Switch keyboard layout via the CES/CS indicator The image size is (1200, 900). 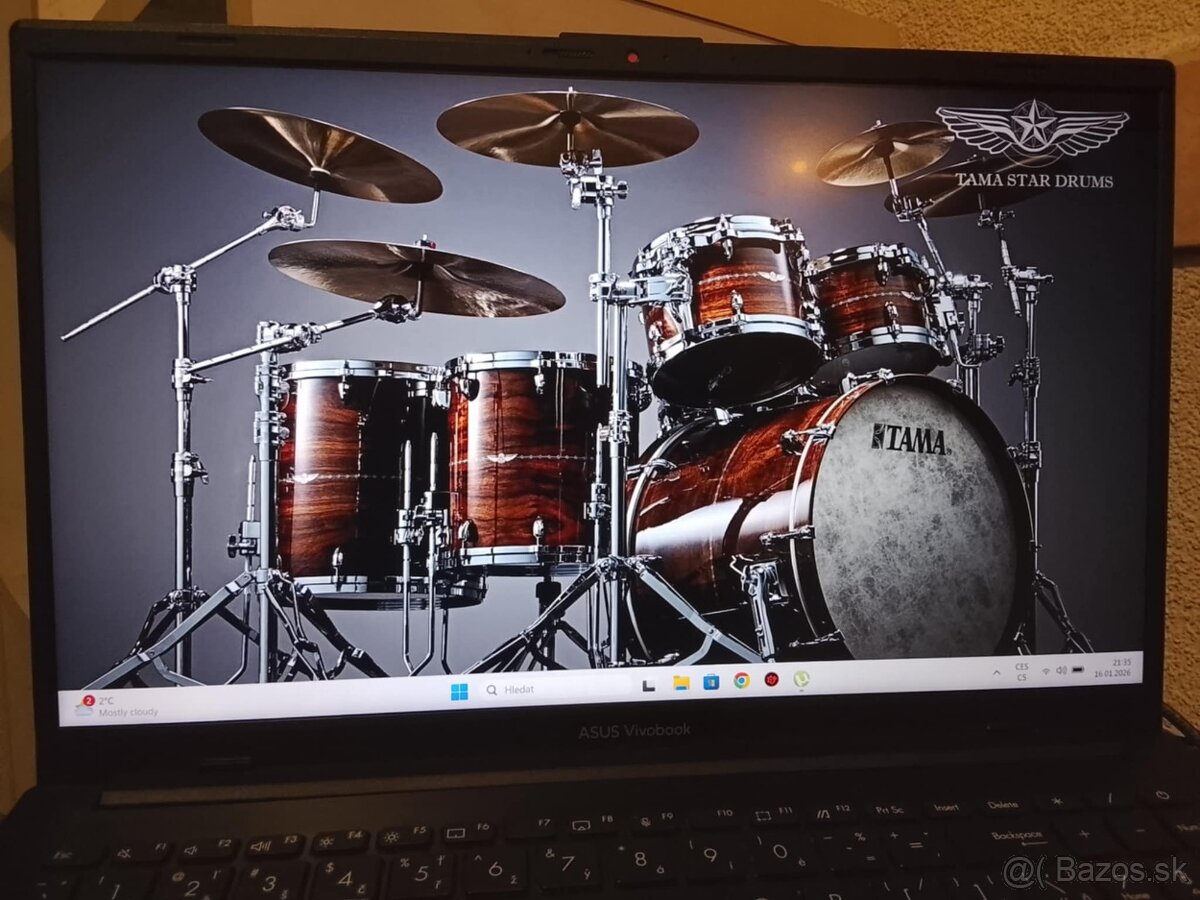tap(1023, 671)
